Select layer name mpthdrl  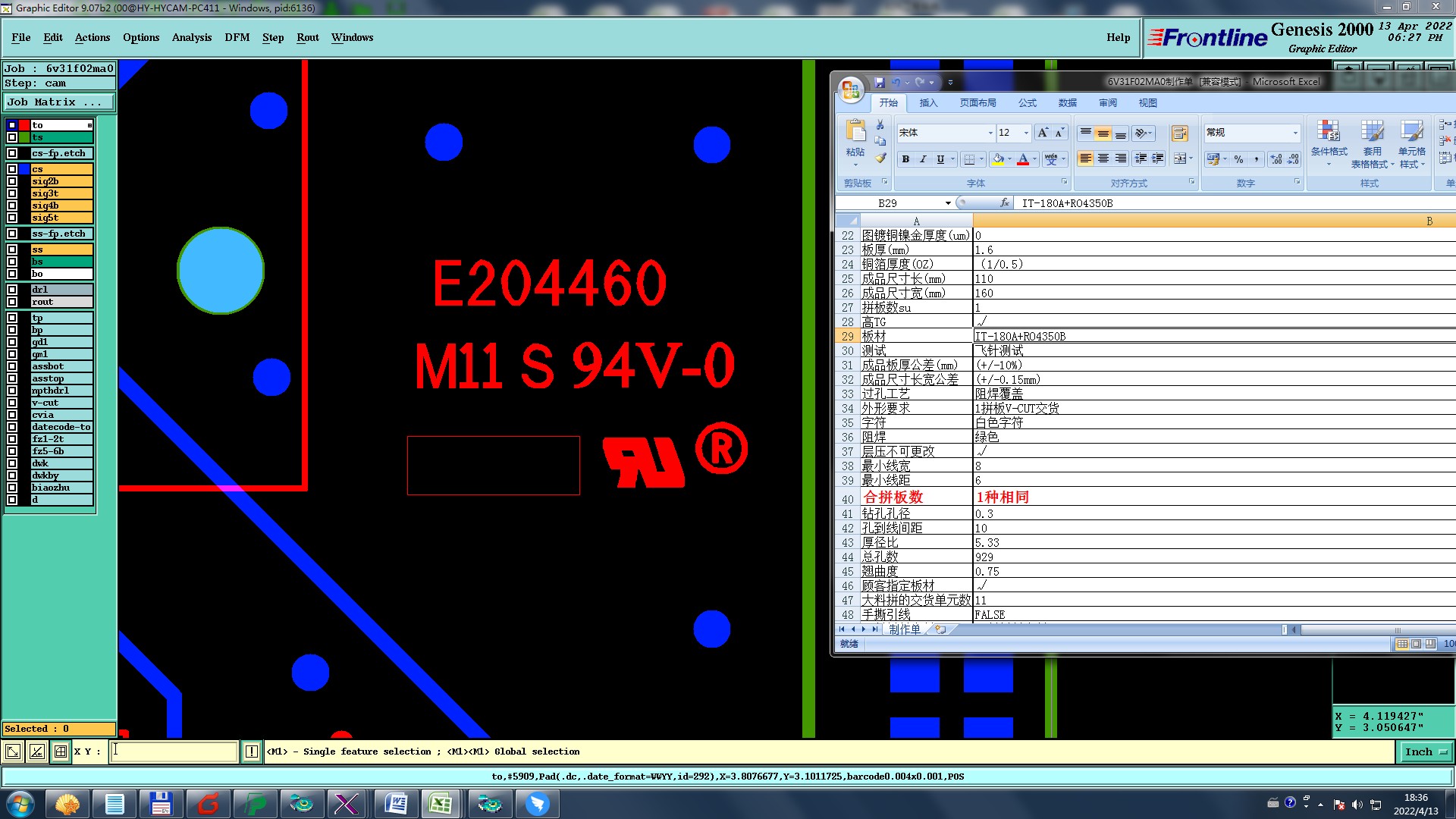61,391
